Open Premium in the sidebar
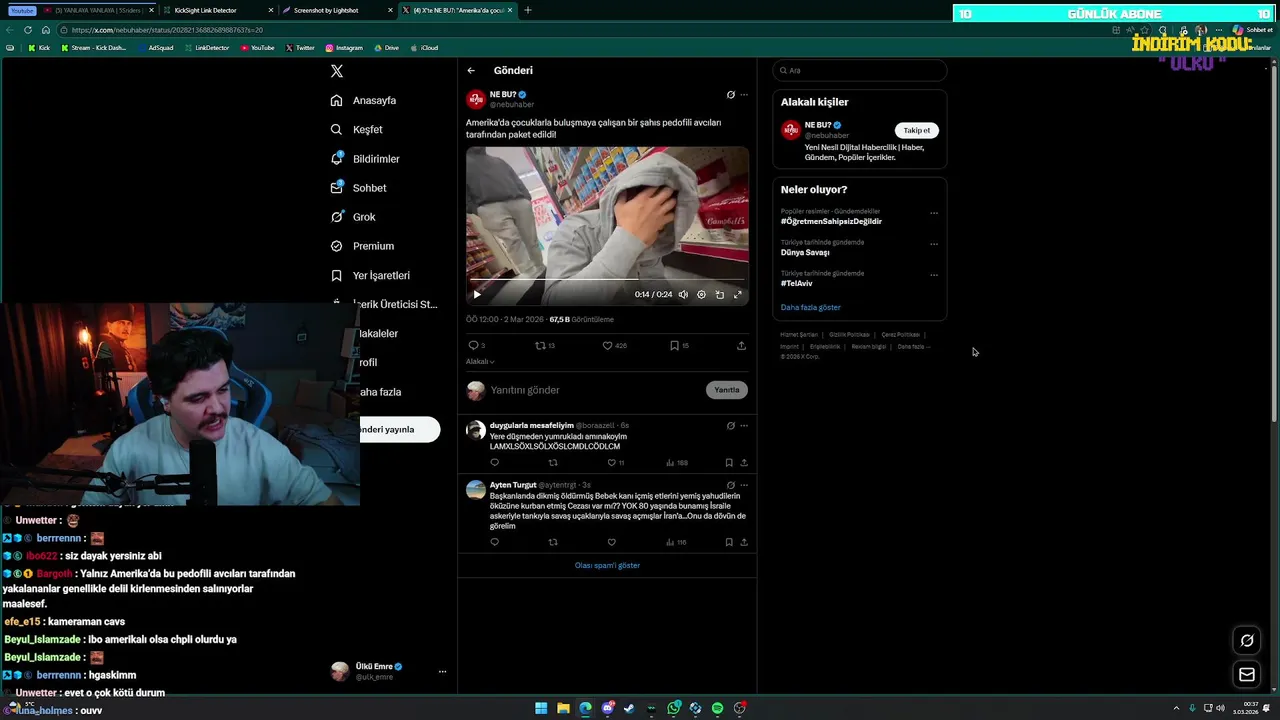Viewport: 1280px width, 720px height. tap(362, 246)
